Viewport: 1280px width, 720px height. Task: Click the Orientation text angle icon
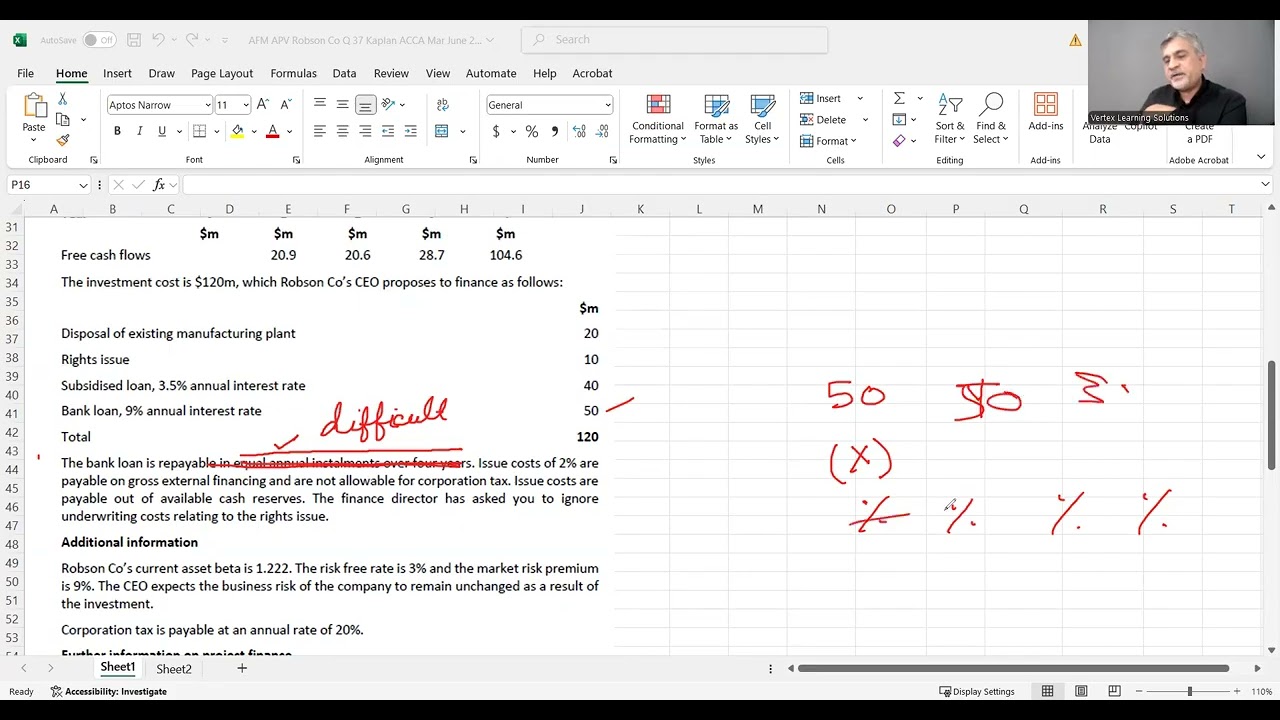coord(388,104)
